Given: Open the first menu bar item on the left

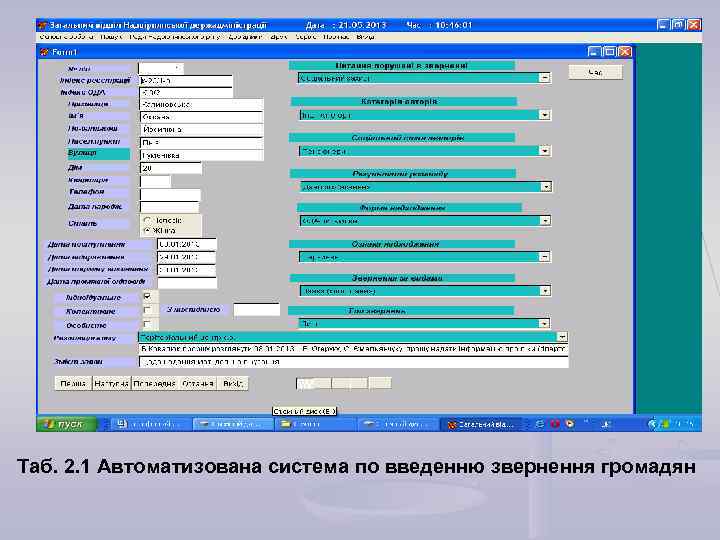Looking at the screenshot, I should (x=67, y=37).
